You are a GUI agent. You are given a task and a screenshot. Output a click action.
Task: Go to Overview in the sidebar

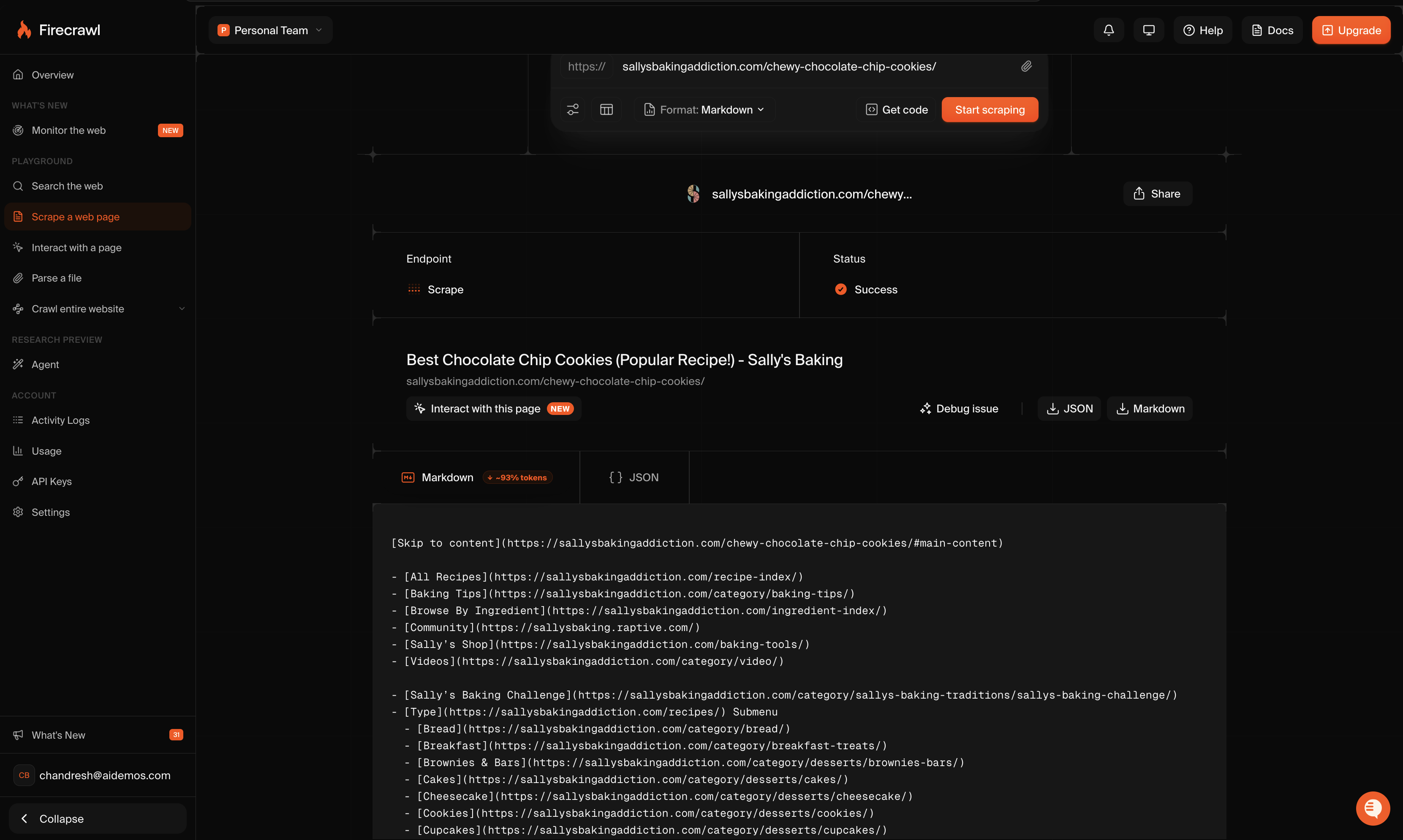tap(98, 75)
